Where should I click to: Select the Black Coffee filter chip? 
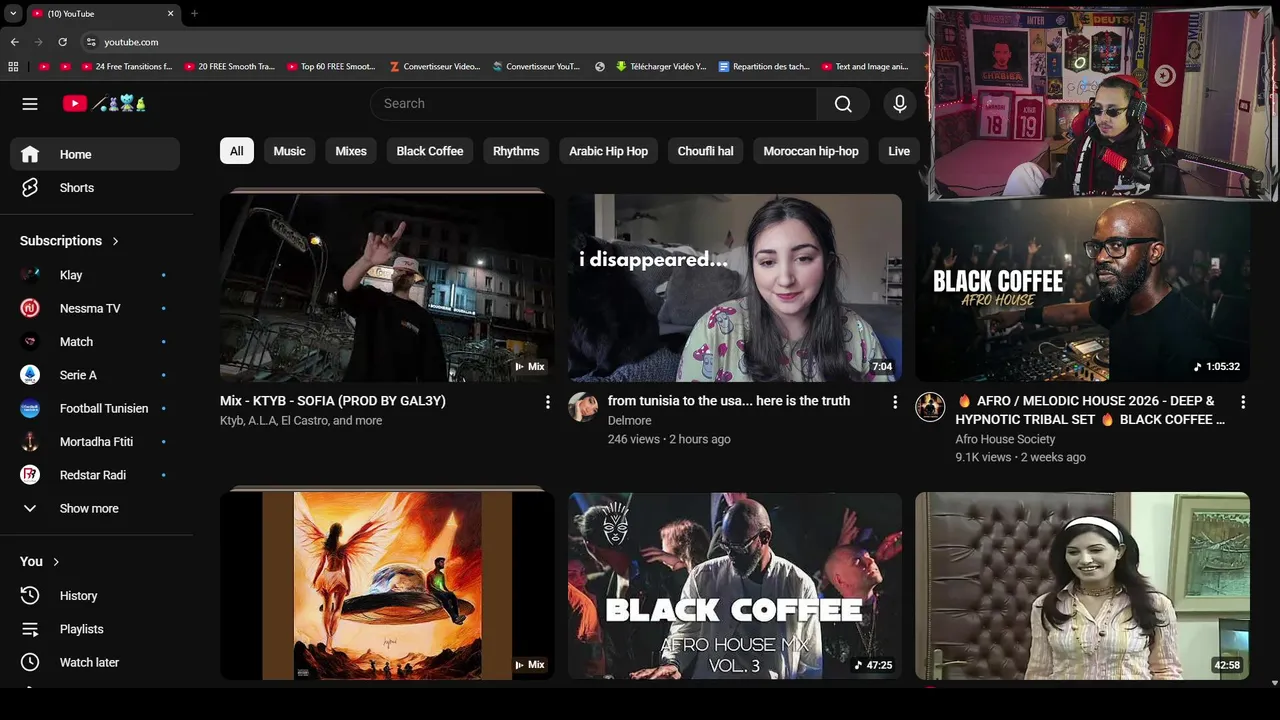(x=430, y=151)
